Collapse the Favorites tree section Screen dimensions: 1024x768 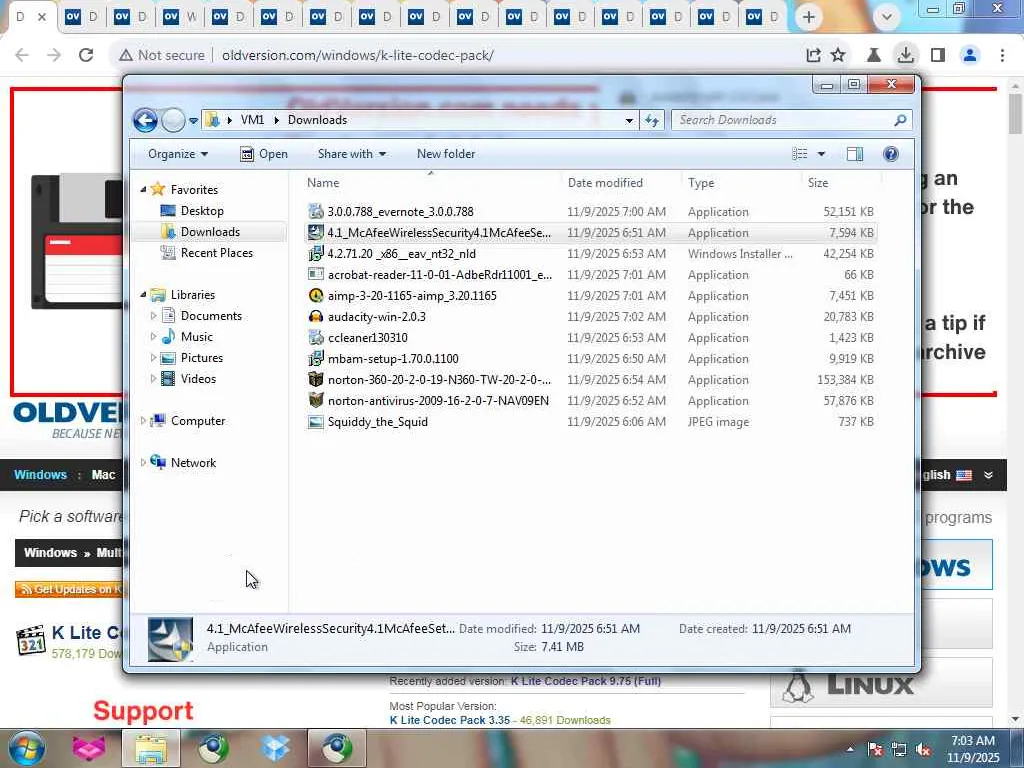tap(144, 189)
